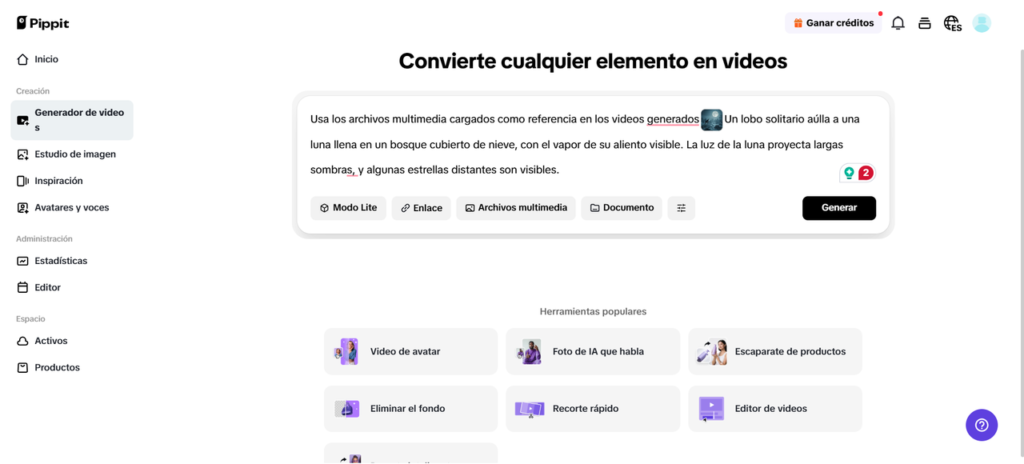Image resolution: width=1024 pixels, height=464 pixels.
Task: Click the Enlace link option
Action: point(421,208)
